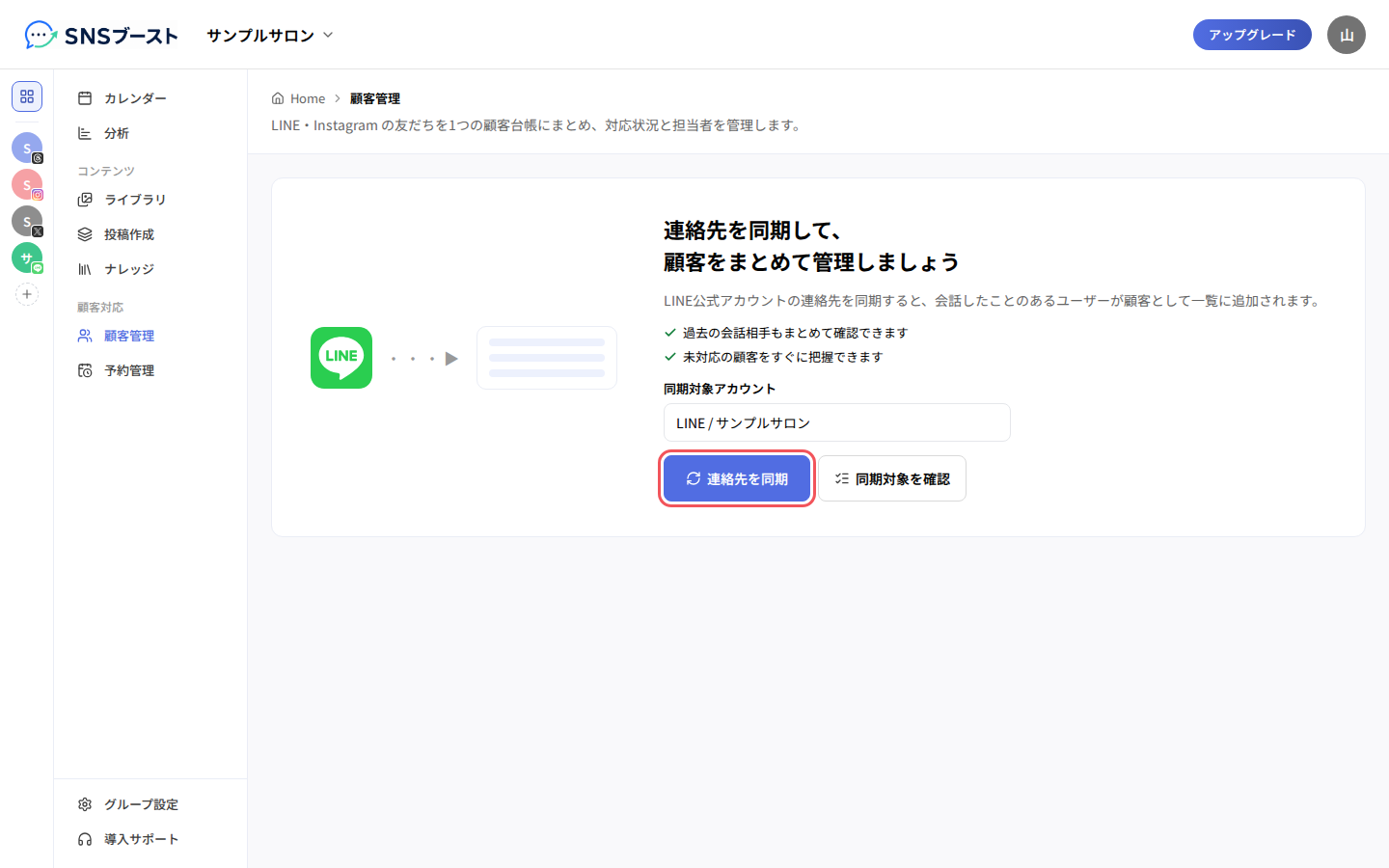Switch to the Threads account avatar
Image resolution: width=1389 pixels, height=868 pixels.
click(27, 148)
